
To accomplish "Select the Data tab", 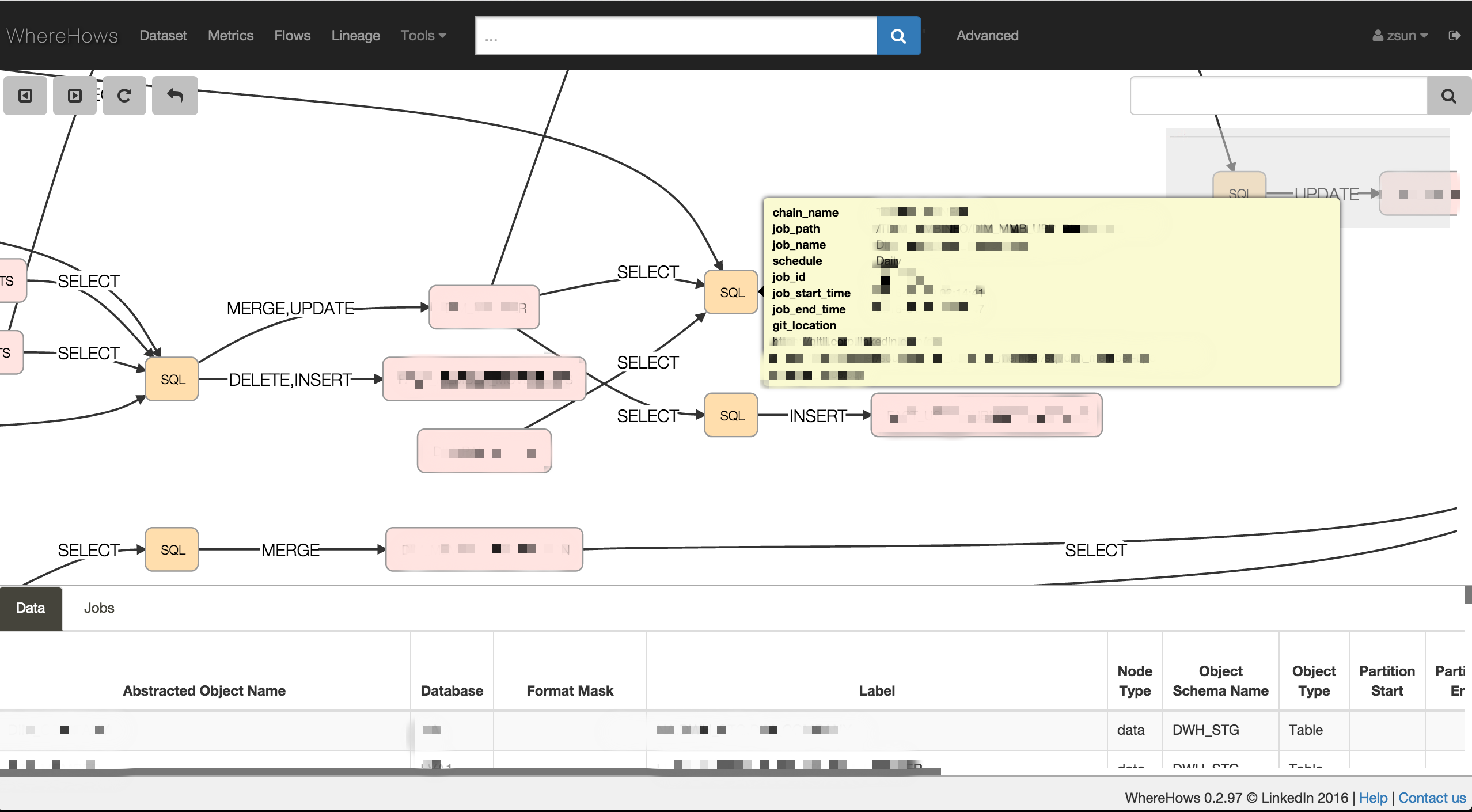I will tap(31, 608).
